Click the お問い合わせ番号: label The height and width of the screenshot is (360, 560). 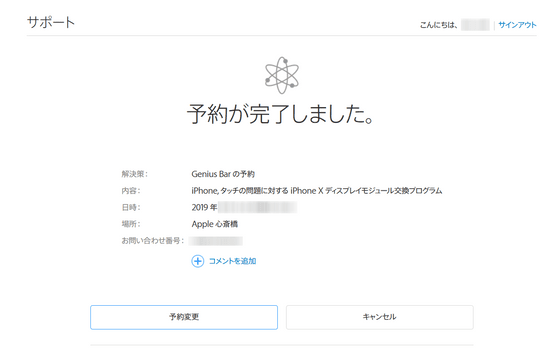[152, 241]
